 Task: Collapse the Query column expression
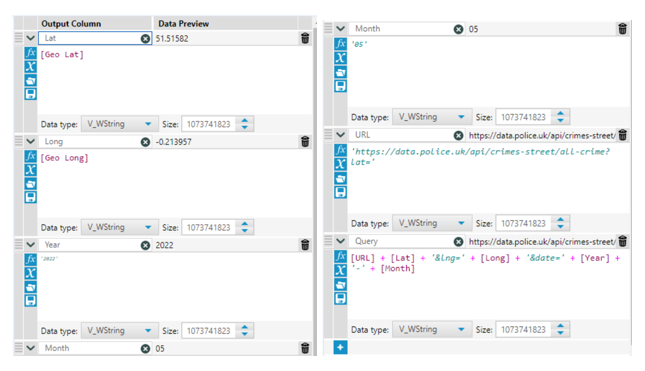tap(340, 241)
